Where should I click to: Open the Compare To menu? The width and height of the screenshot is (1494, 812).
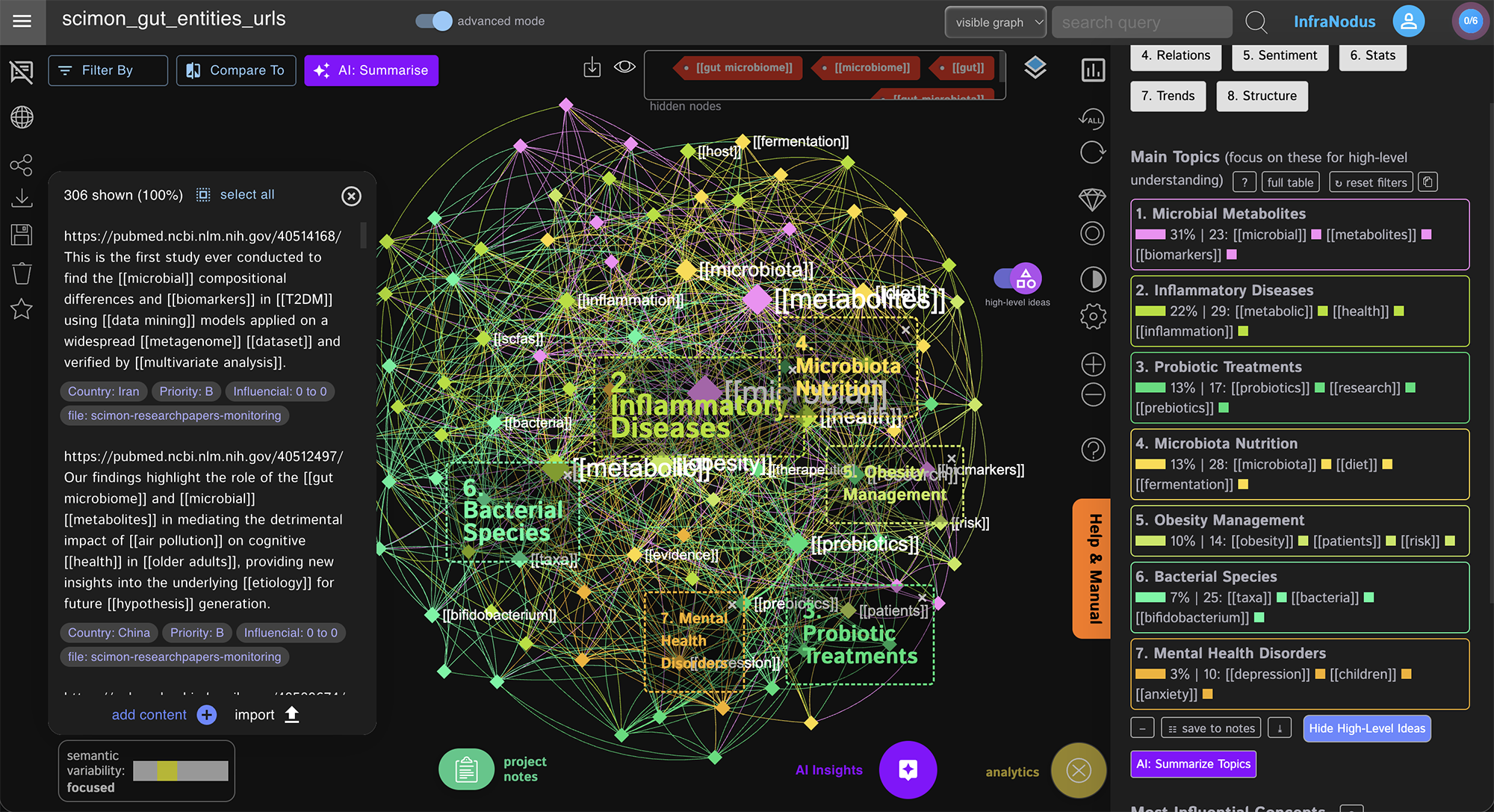pos(236,70)
